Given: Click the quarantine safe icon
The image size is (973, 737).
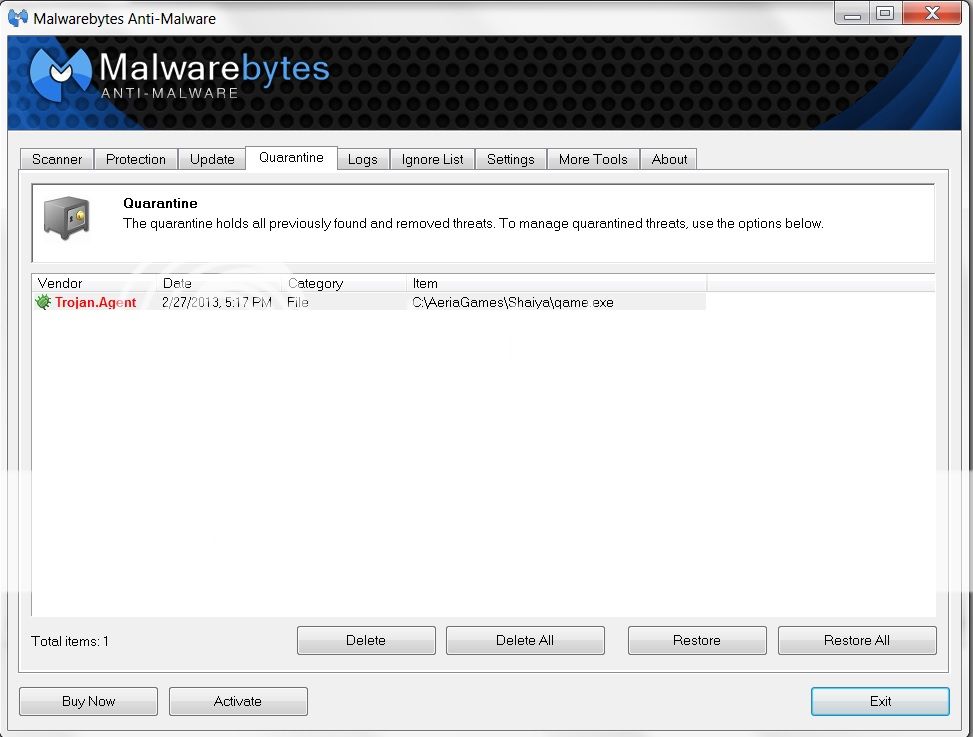Looking at the screenshot, I should [66, 218].
